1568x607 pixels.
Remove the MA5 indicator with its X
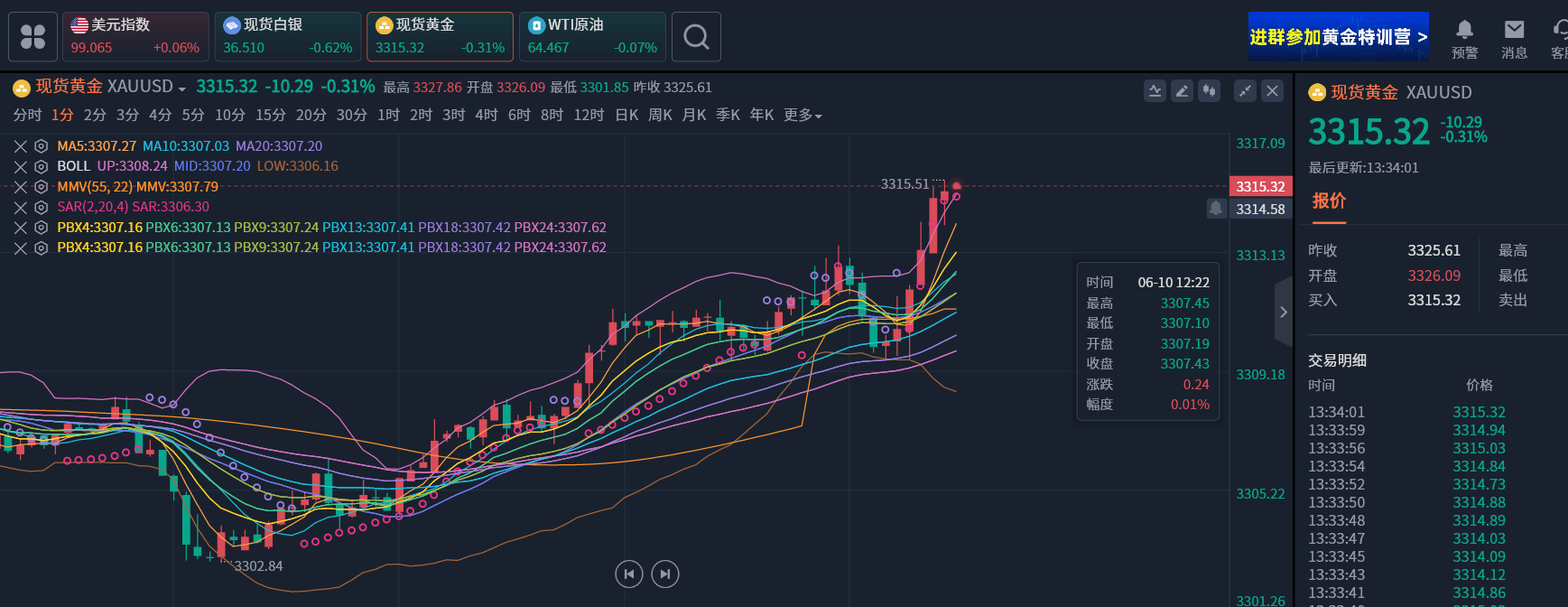21,146
